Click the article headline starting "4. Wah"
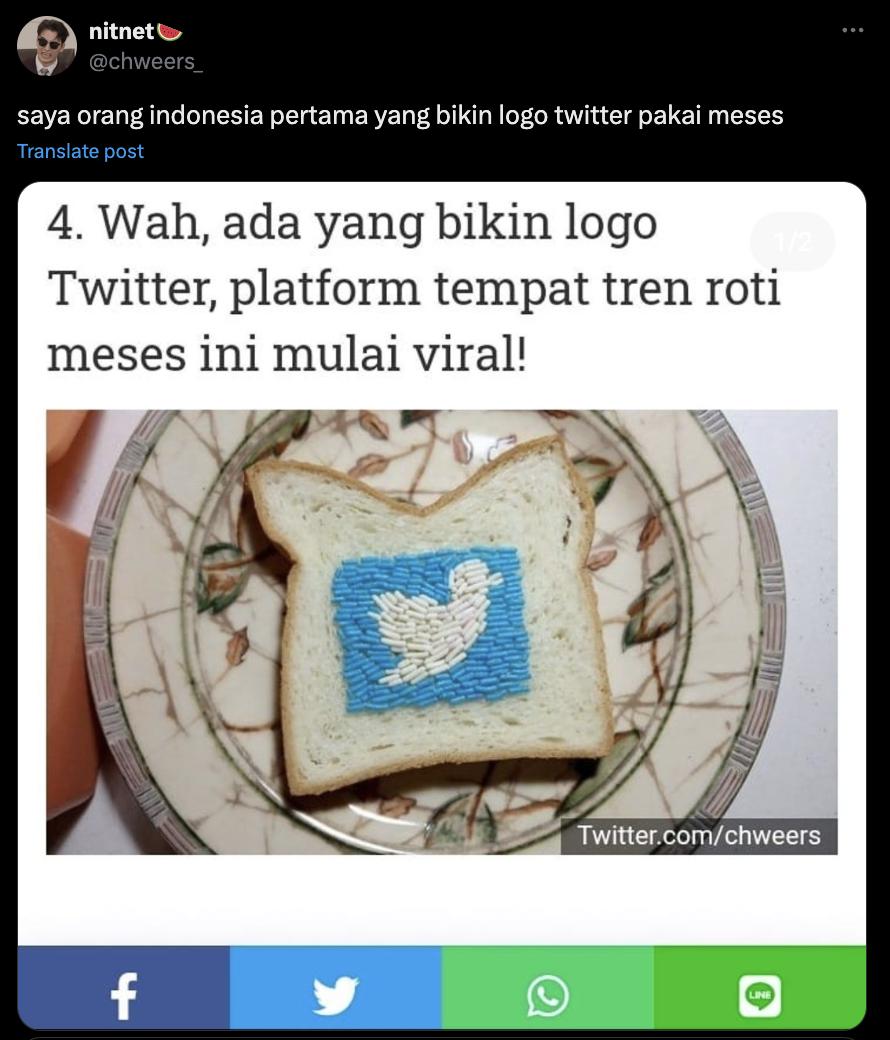Viewport: 890px width, 1040px height. (x=414, y=288)
